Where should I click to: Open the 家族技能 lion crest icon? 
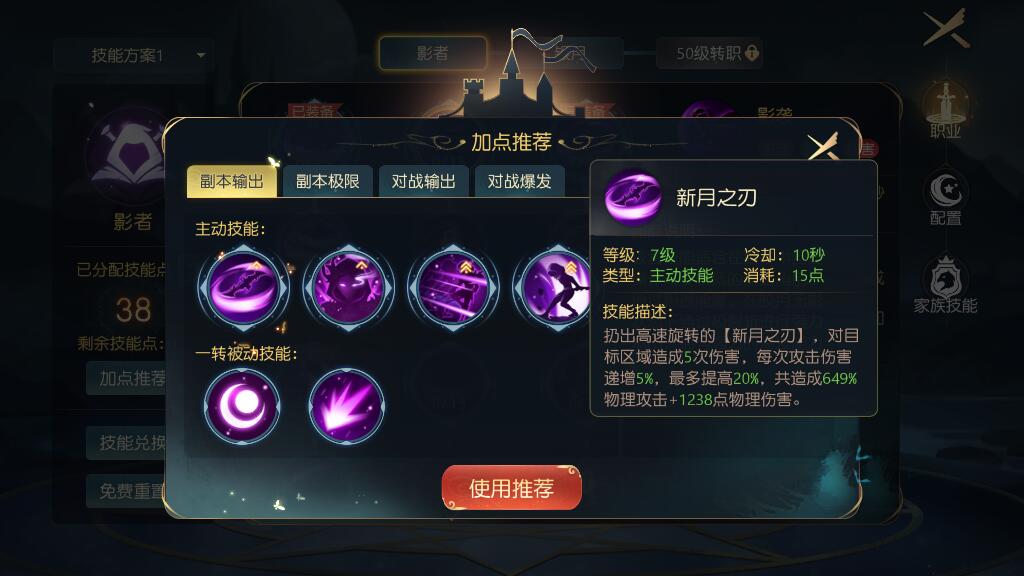(x=945, y=285)
